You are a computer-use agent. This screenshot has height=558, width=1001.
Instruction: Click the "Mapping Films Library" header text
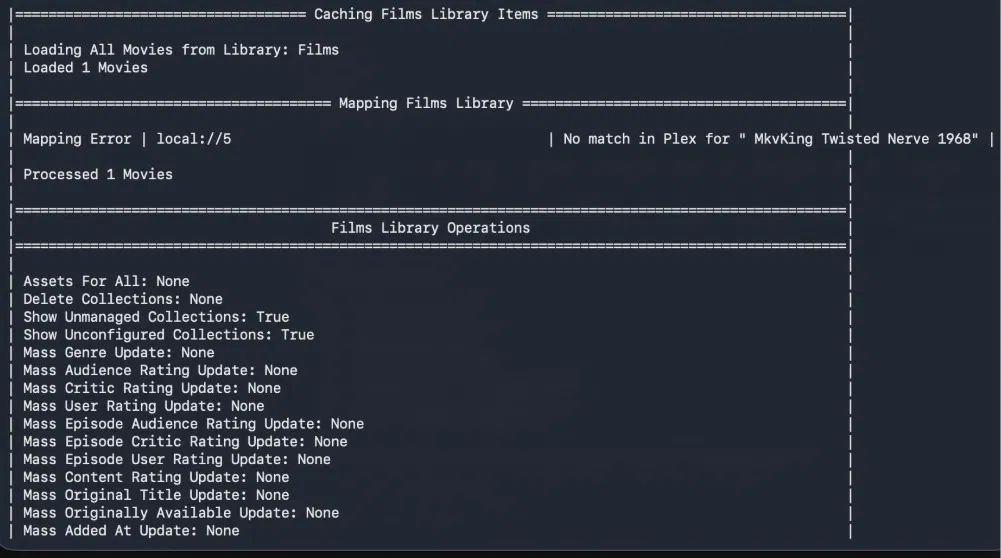coord(426,103)
